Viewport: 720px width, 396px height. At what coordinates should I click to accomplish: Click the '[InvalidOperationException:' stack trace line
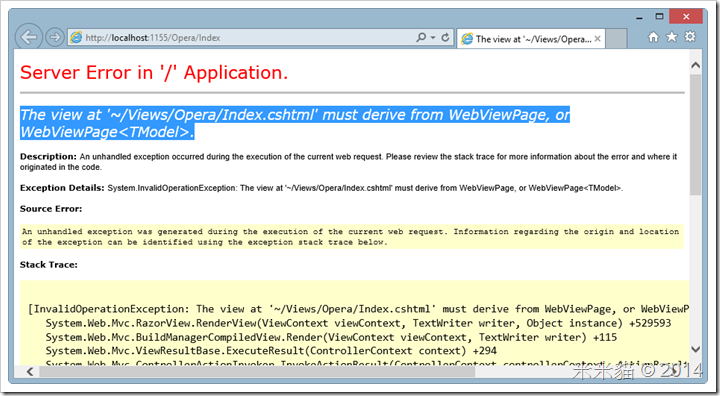[358, 309]
